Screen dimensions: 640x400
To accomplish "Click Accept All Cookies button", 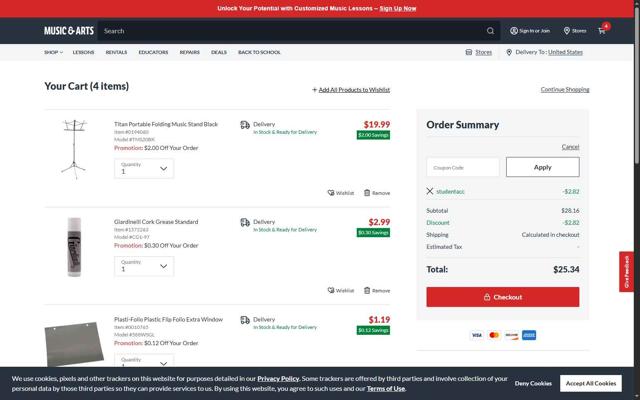I will [x=591, y=383].
